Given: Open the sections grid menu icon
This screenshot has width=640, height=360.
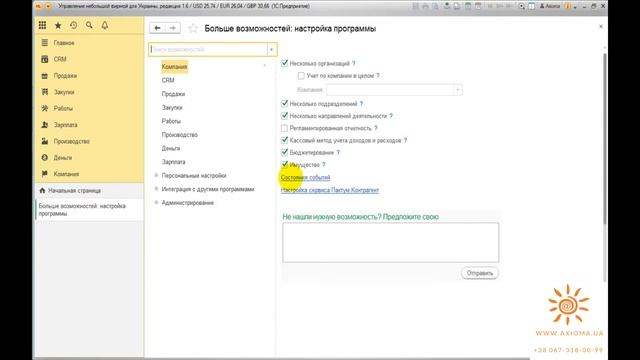Looking at the screenshot, I should 42,25.
